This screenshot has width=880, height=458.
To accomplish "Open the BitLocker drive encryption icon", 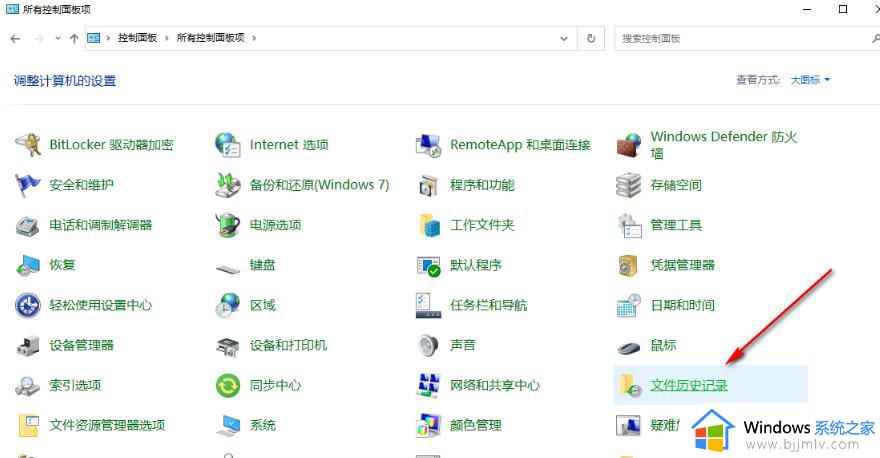I will tap(28, 145).
